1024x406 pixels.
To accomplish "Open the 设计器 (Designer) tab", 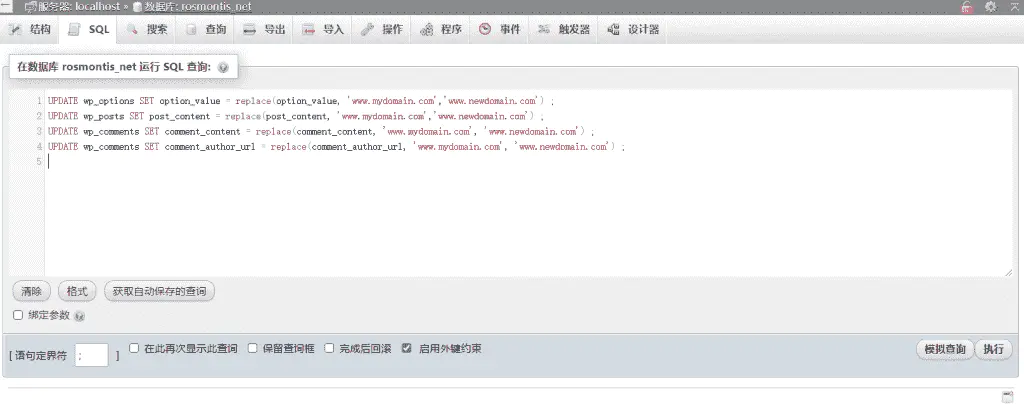I will click(x=633, y=29).
